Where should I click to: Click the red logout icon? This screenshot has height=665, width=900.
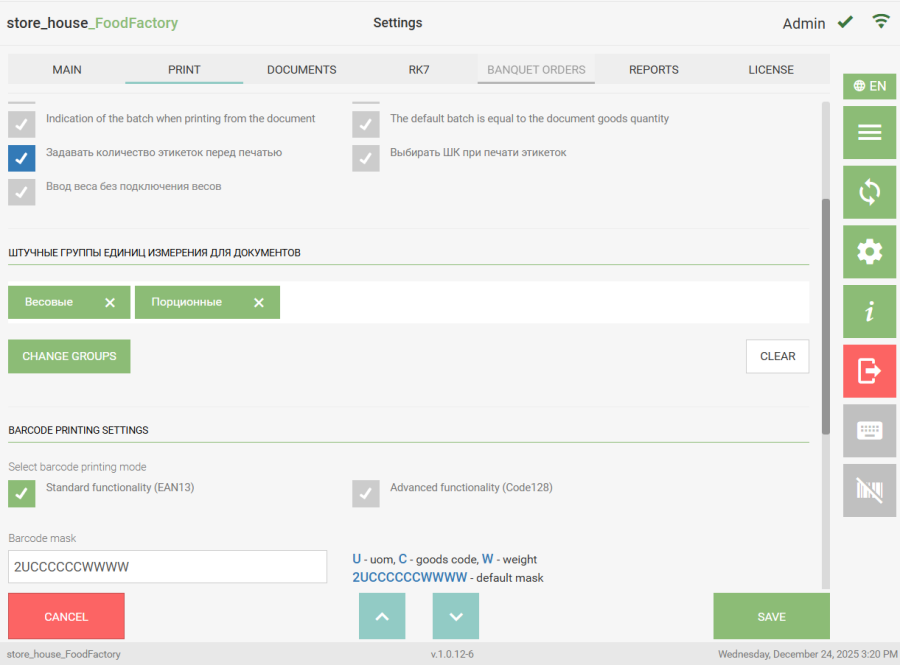[x=869, y=371]
